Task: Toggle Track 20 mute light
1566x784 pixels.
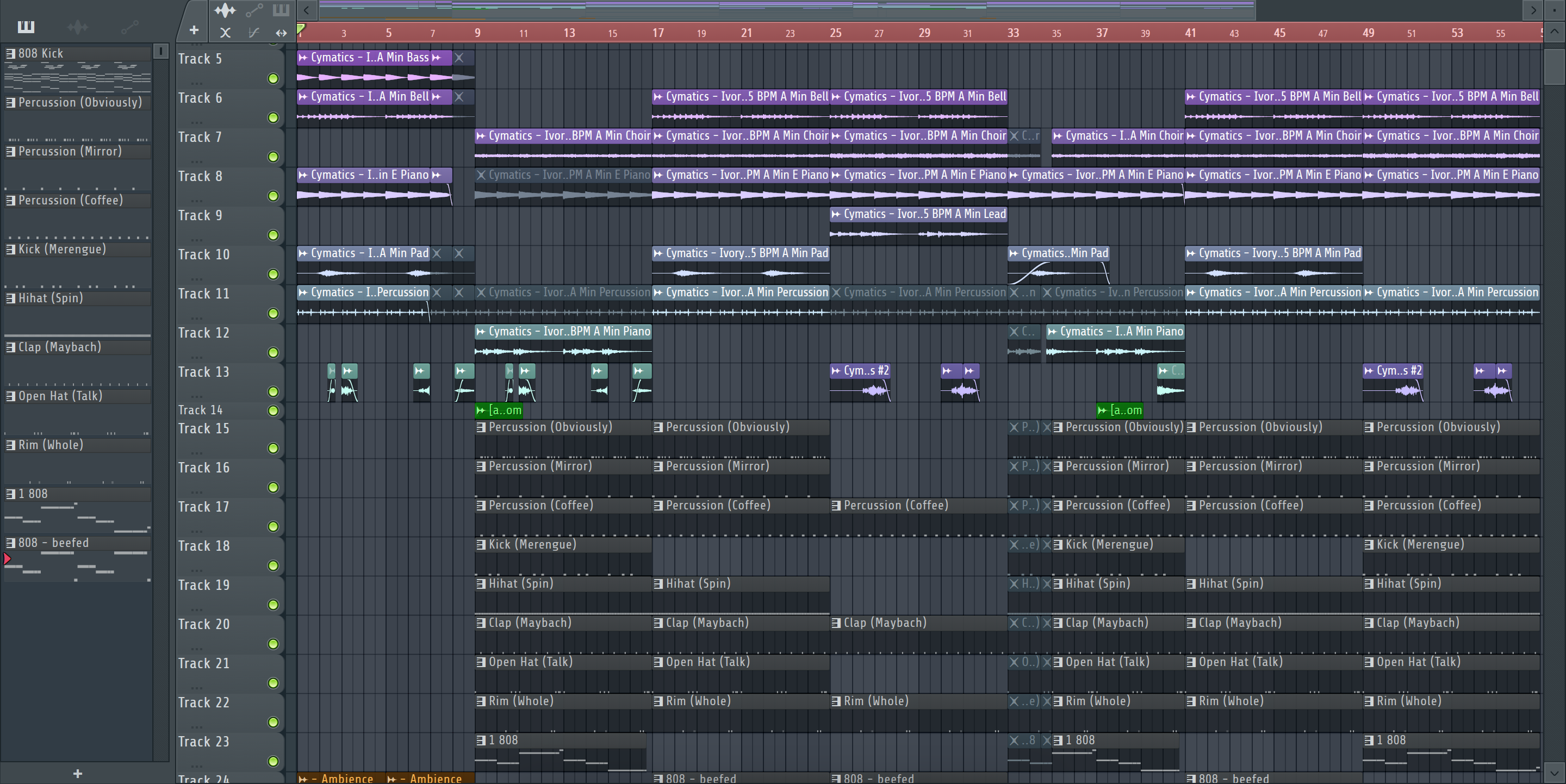Action: (x=274, y=644)
